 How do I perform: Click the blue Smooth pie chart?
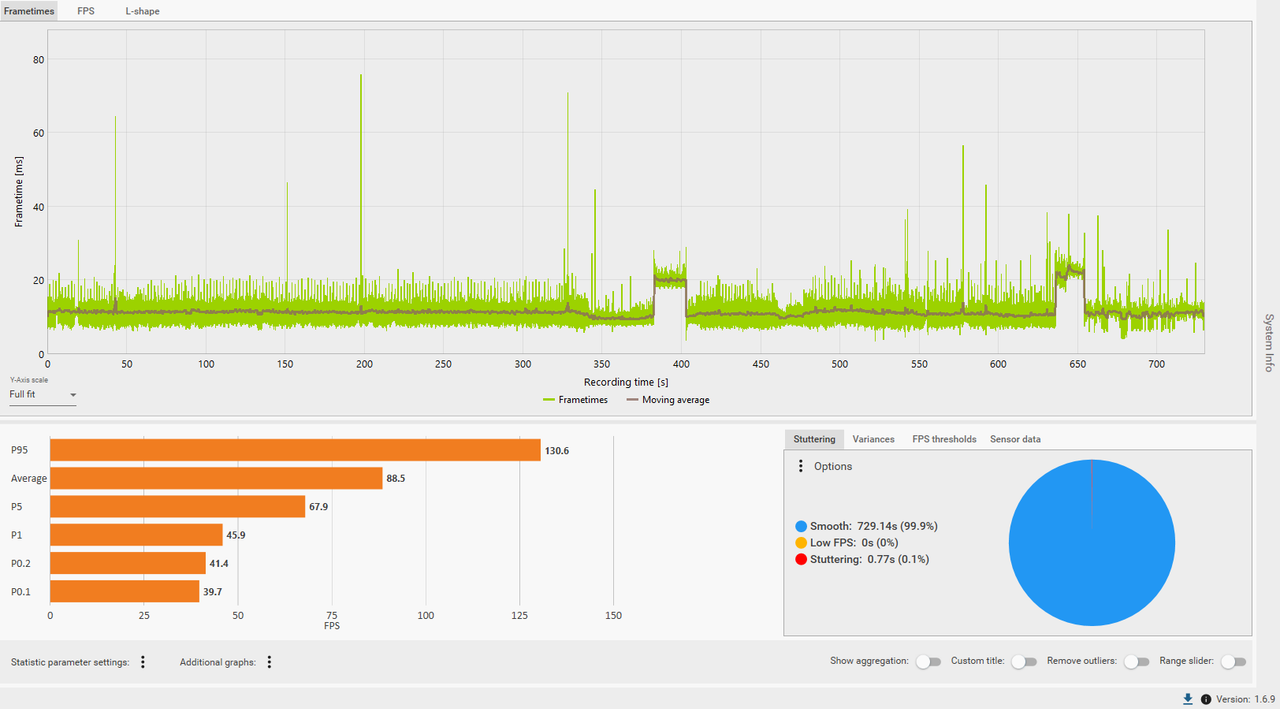pos(1092,543)
